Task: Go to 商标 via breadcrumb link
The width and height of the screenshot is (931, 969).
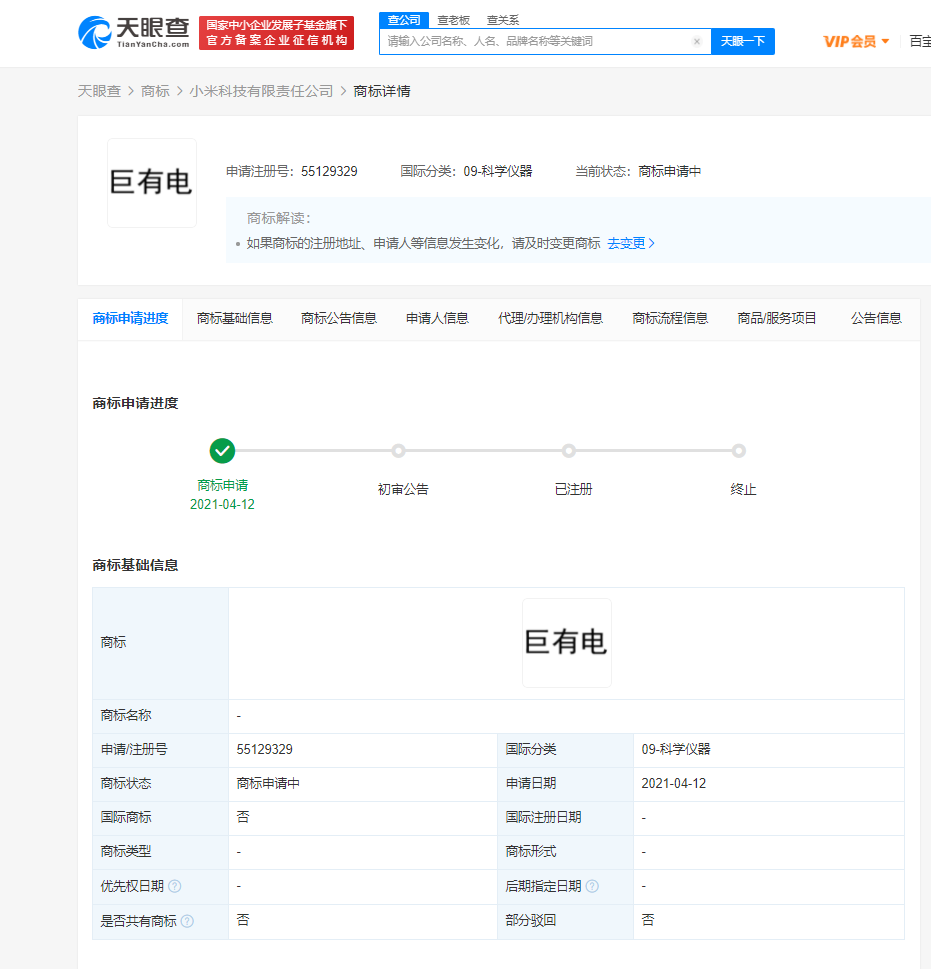Action: click(154, 90)
